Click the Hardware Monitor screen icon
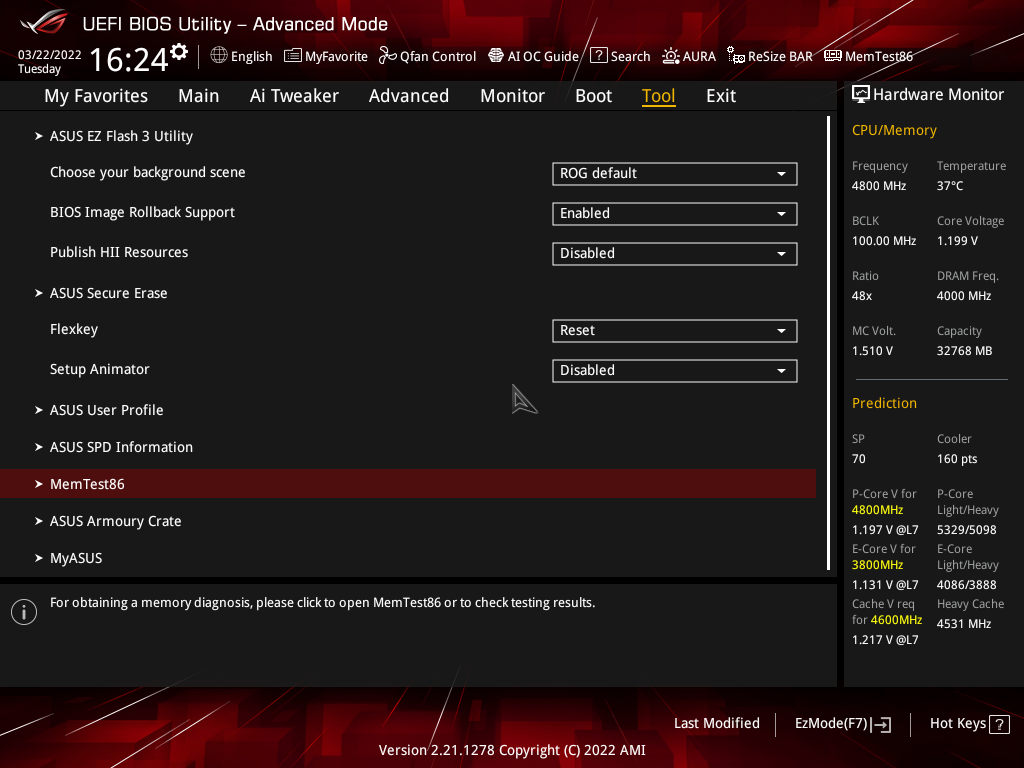 (861, 95)
